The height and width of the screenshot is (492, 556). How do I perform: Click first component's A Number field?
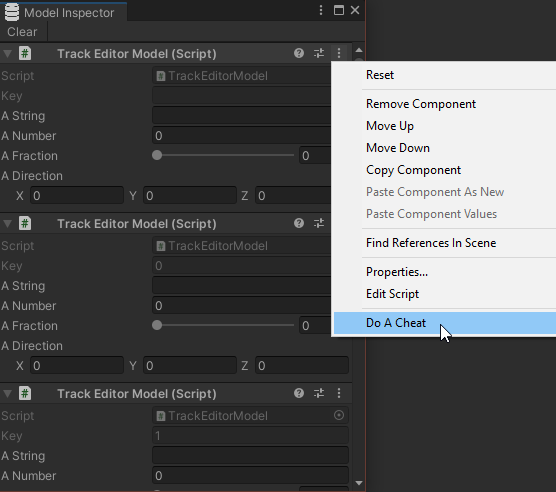(241, 135)
